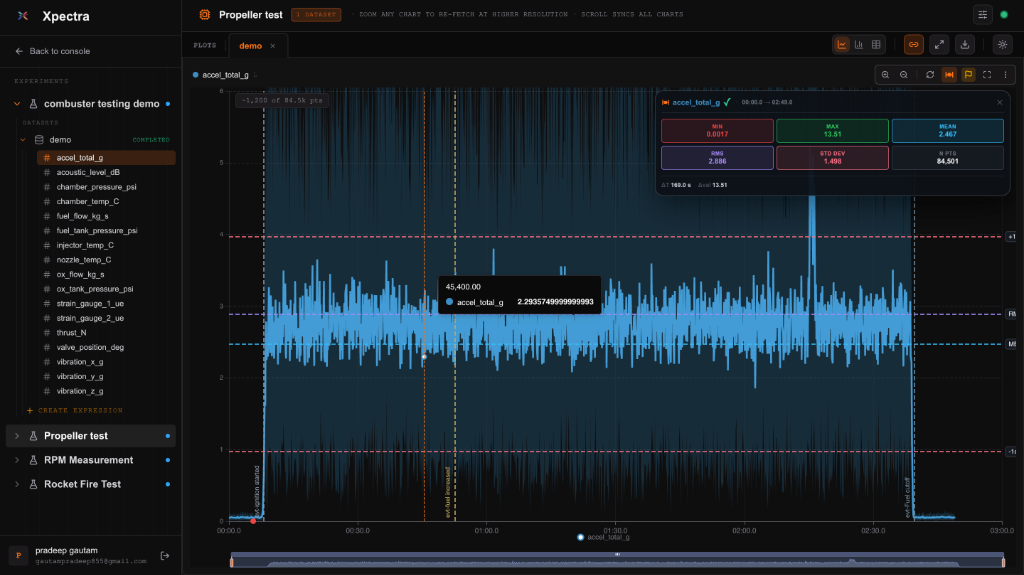Zoom in on the chart
This screenshot has width=1024, height=575.
click(886, 75)
